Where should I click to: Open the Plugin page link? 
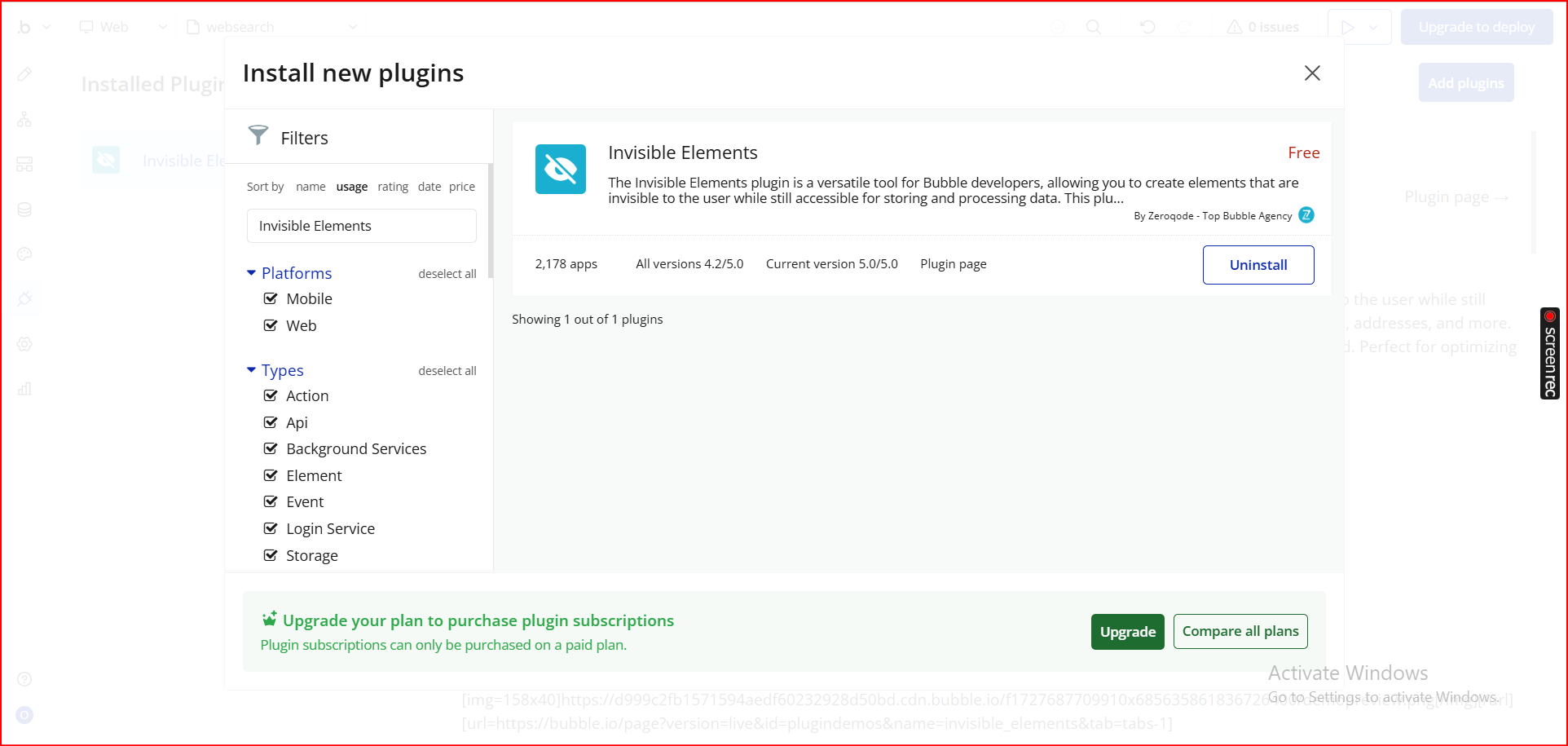point(953,264)
